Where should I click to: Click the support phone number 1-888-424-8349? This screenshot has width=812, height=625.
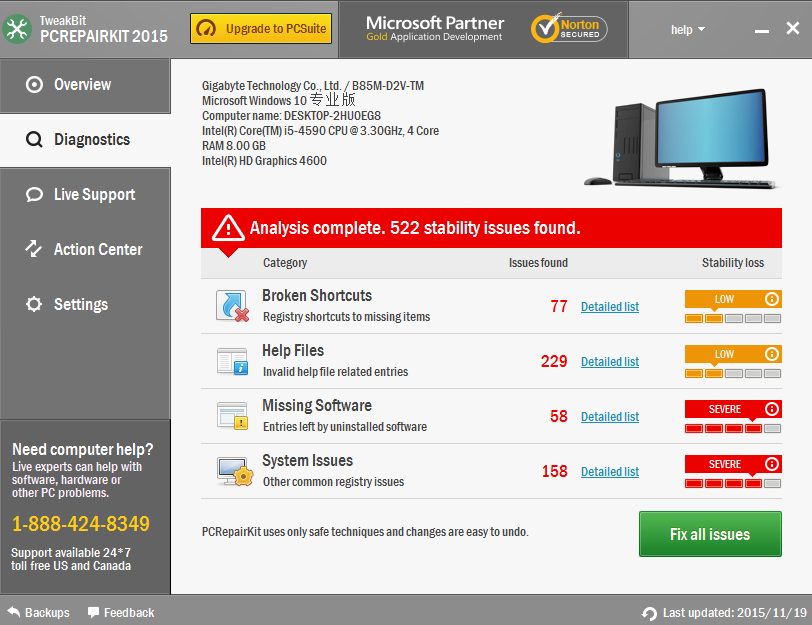pyautogui.click(x=81, y=524)
